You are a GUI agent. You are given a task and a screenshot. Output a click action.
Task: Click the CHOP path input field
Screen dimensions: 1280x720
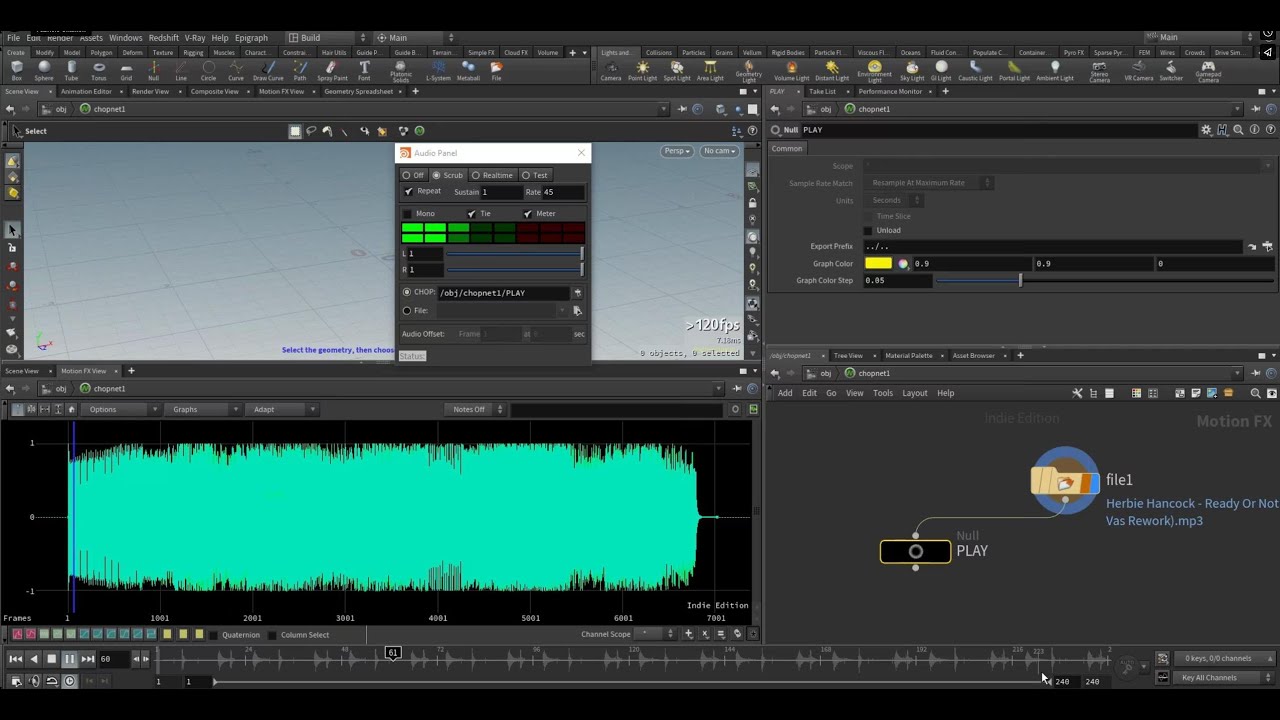[504, 293]
